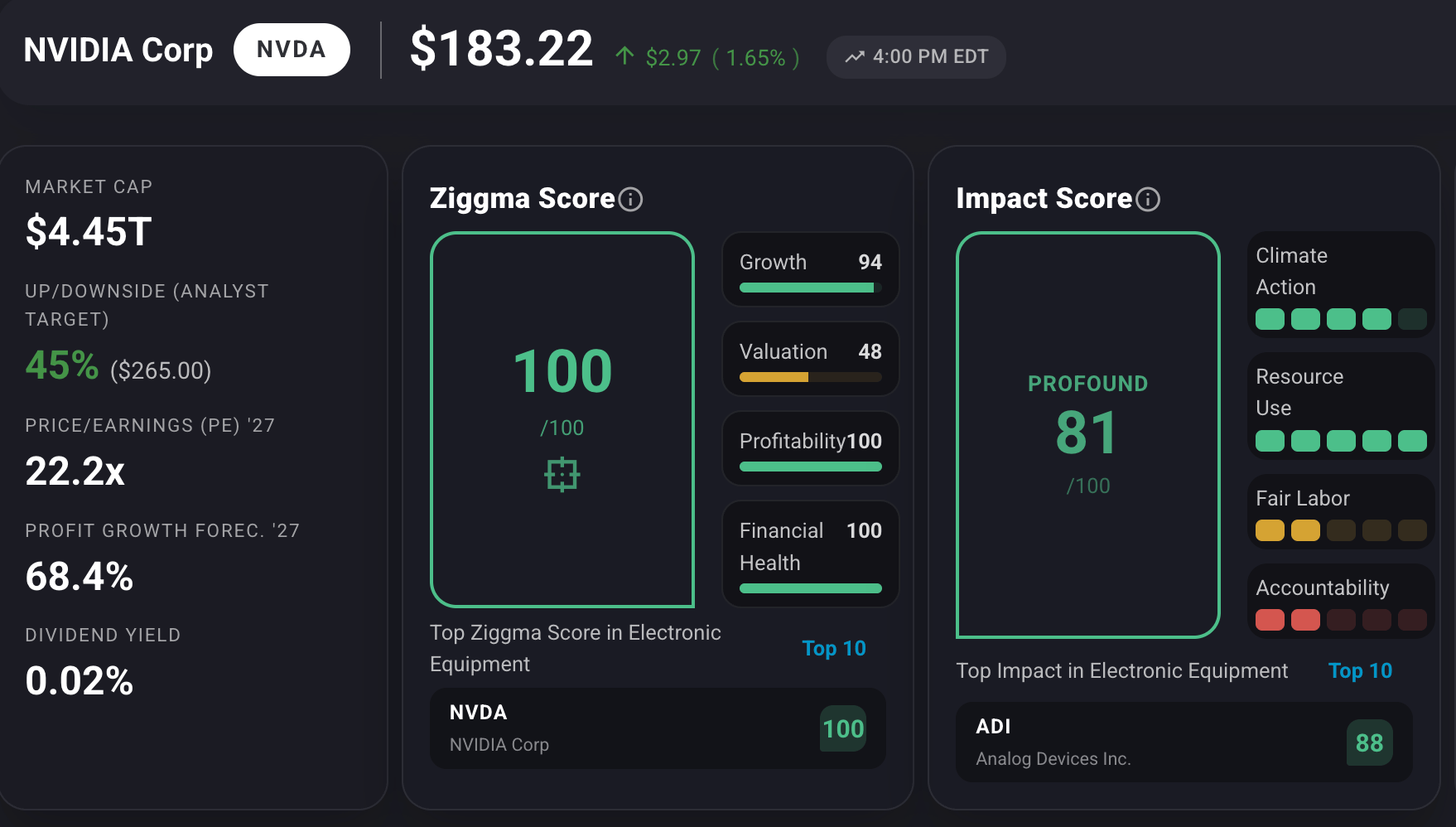Image resolution: width=1456 pixels, height=827 pixels.
Task: Select the Profitability 100 score card
Action: pyautogui.click(x=811, y=448)
